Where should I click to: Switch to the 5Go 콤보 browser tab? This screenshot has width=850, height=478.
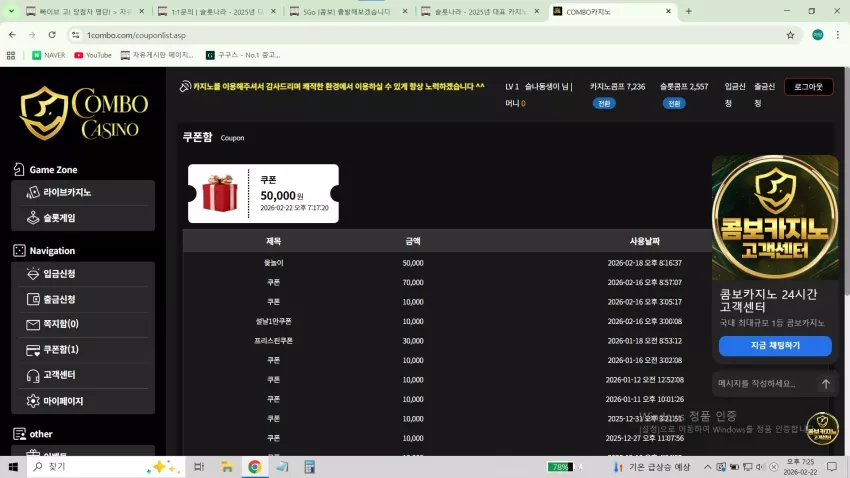[x=349, y=11]
